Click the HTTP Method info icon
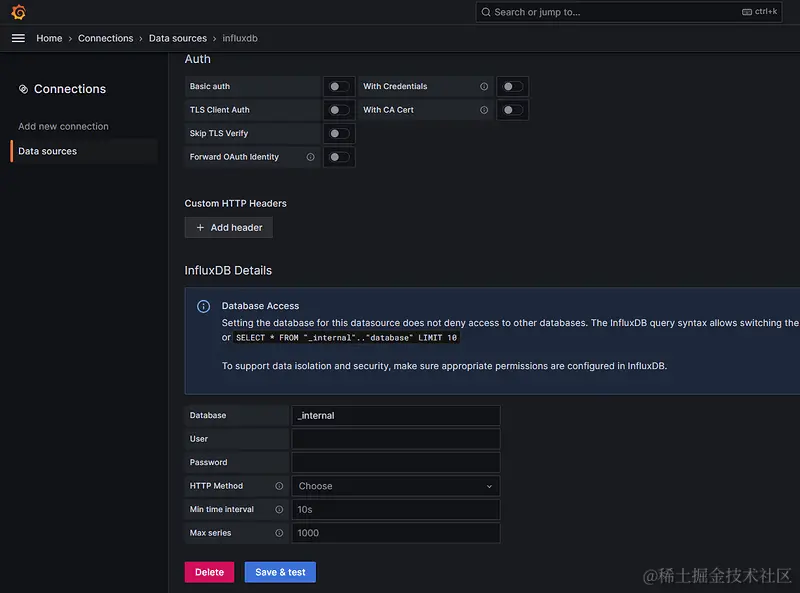 point(279,486)
